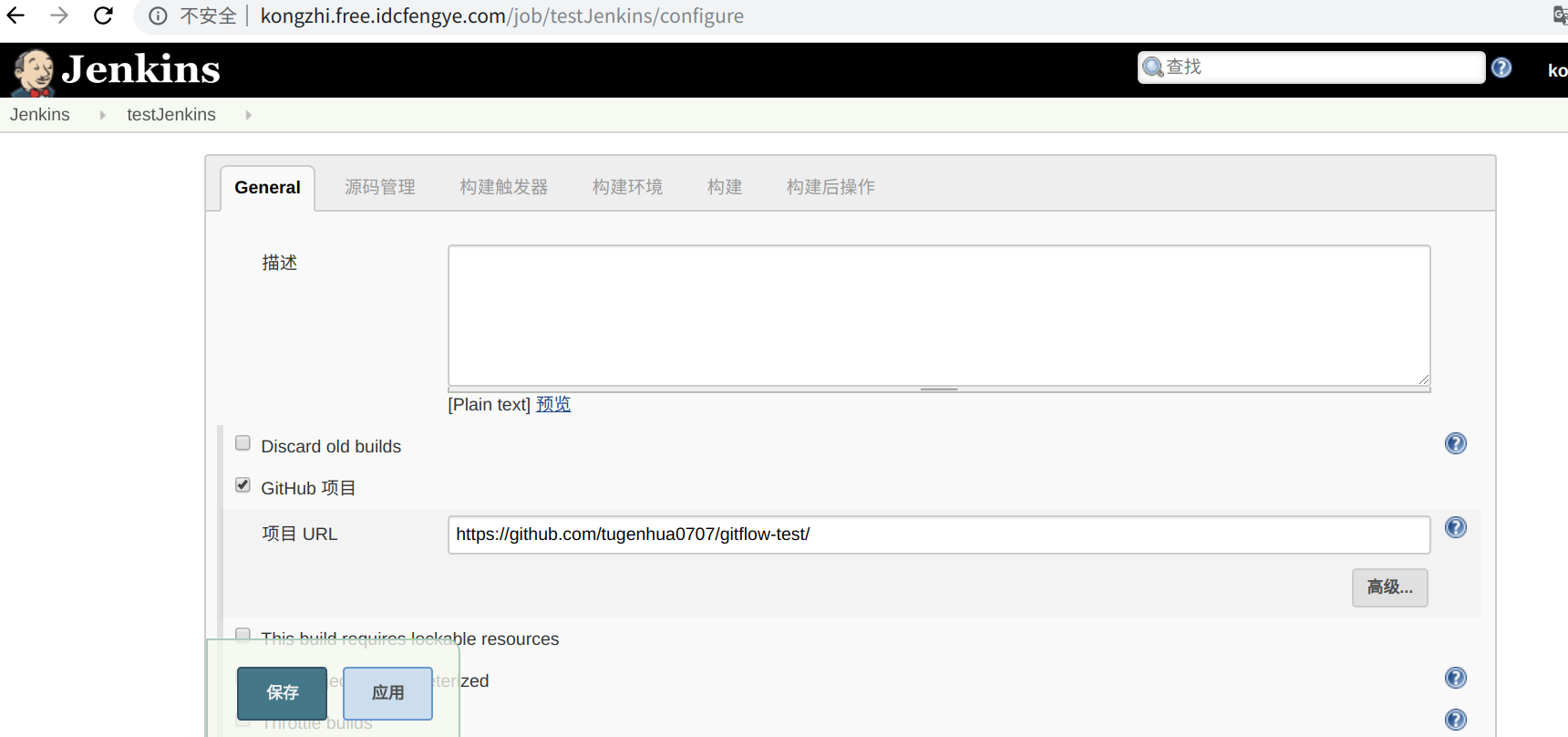Switch to 构建触发器 tab
This screenshot has height=737, width=1568.
pos(504,187)
